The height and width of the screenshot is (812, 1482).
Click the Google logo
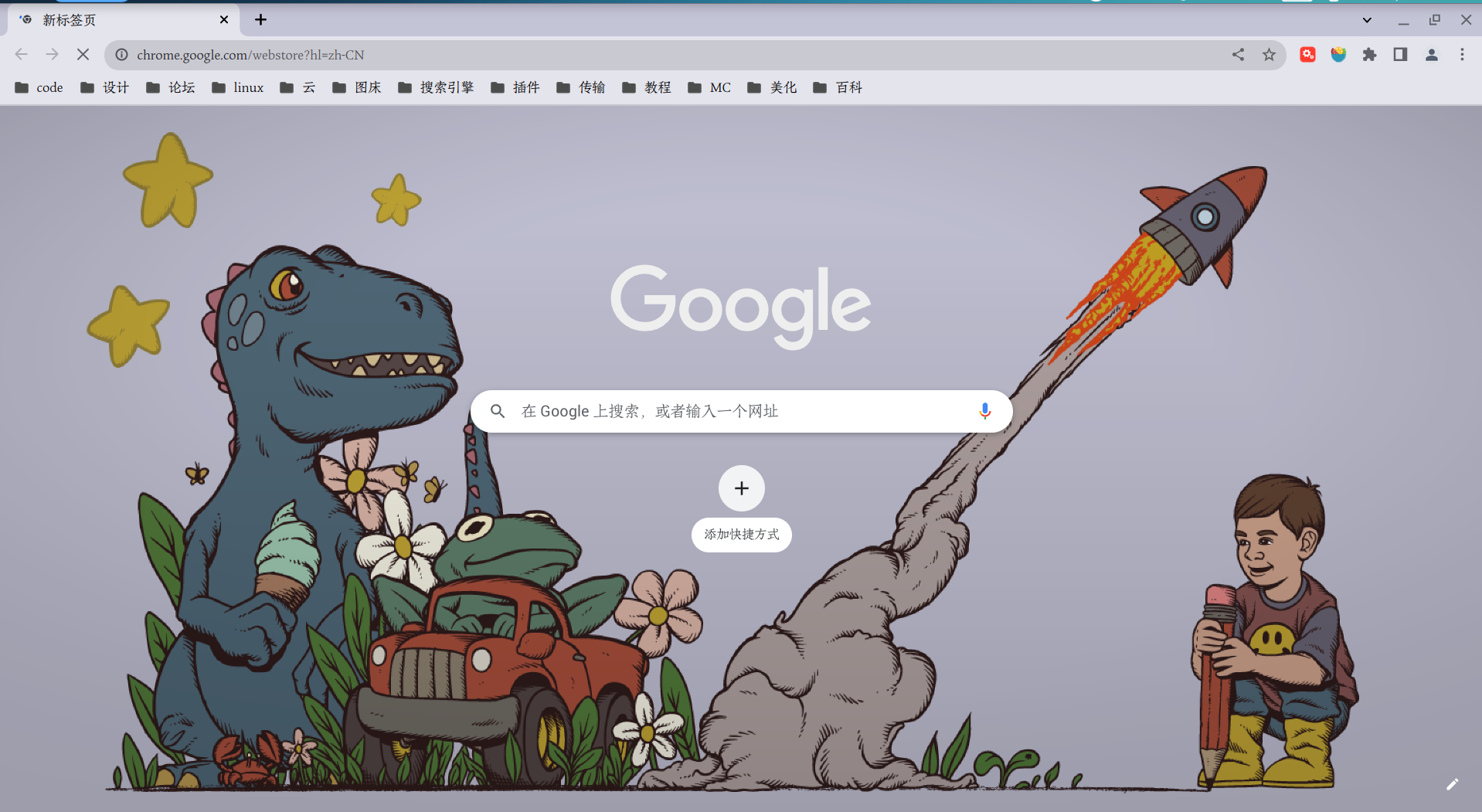(741, 307)
